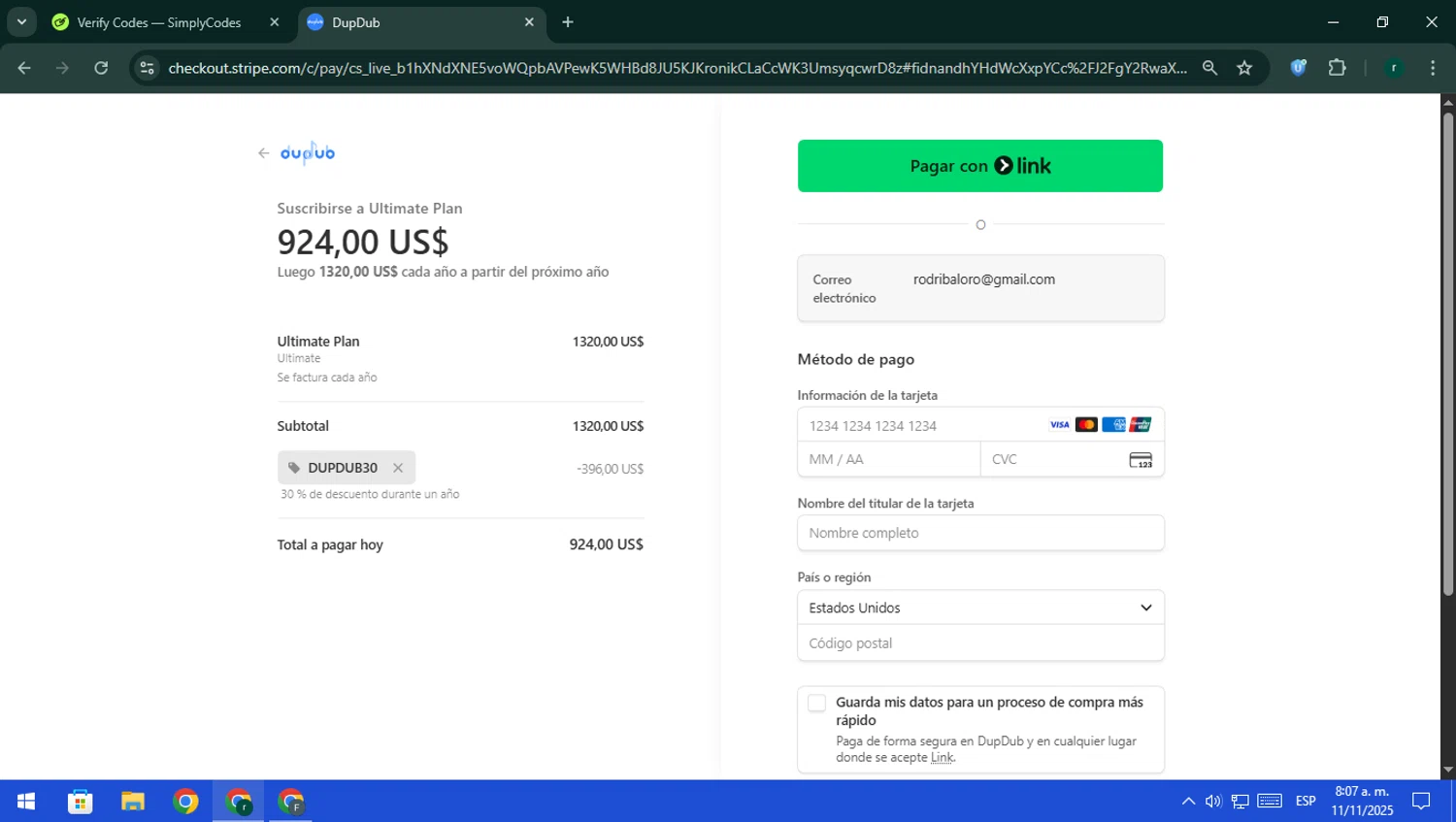1456x822 pixels.
Task: Open the touch keyboard icon
Action: pyautogui.click(x=1270, y=802)
